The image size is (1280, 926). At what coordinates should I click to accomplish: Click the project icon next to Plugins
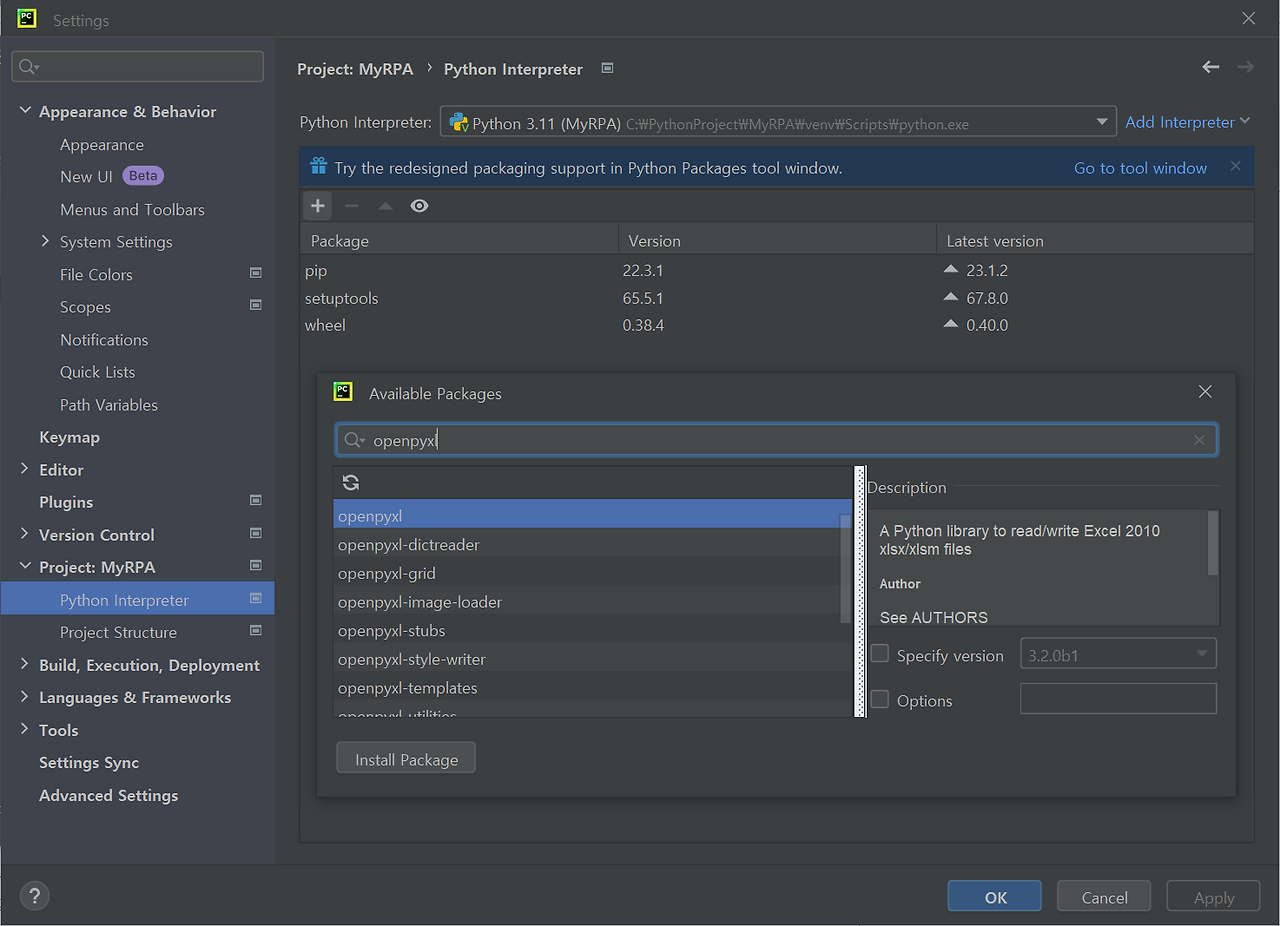pyautogui.click(x=256, y=500)
